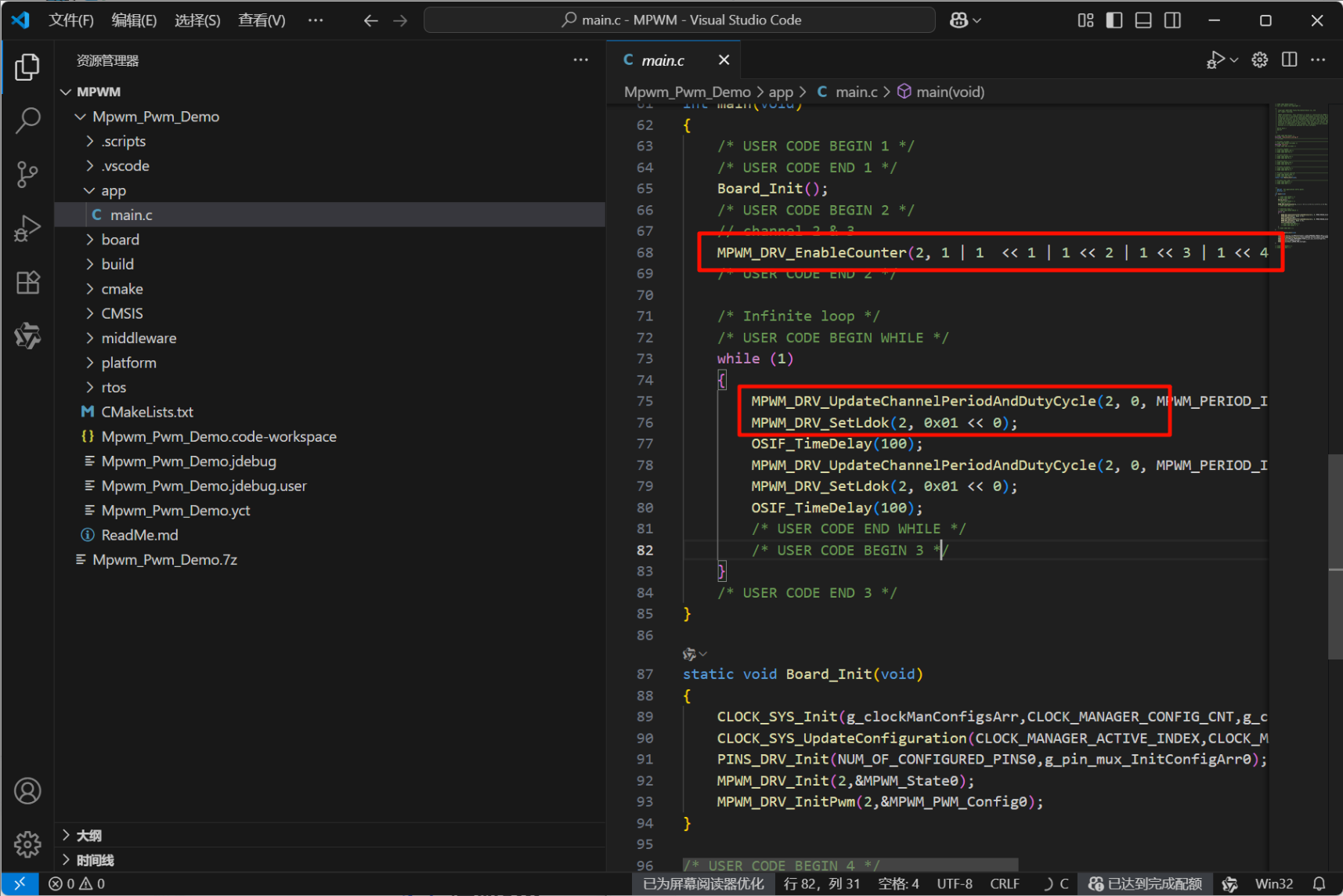Open the Manage gear in activity bar
Viewport: 1343px width, 896px height.
click(x=27, y=844)
